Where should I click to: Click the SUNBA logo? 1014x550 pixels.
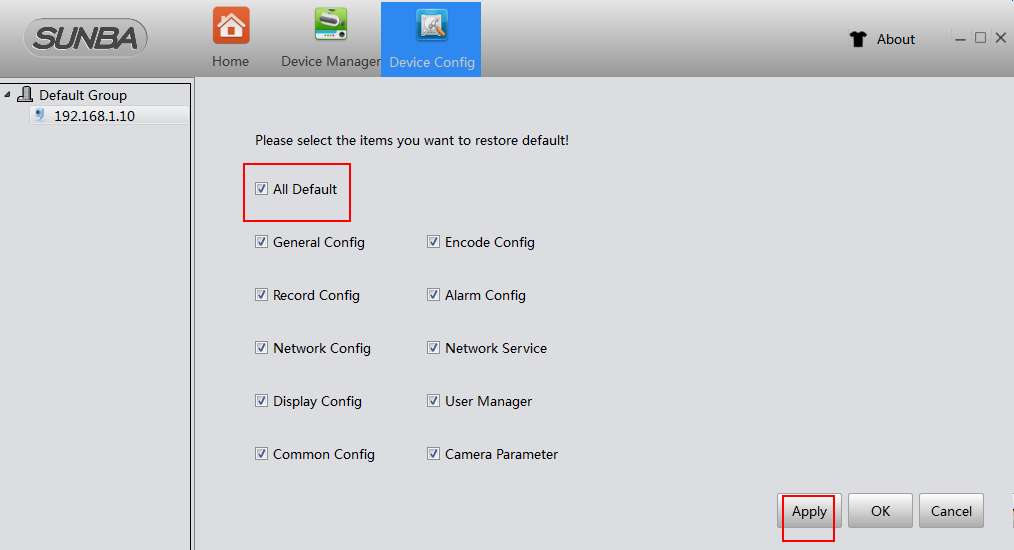(85, 38)
